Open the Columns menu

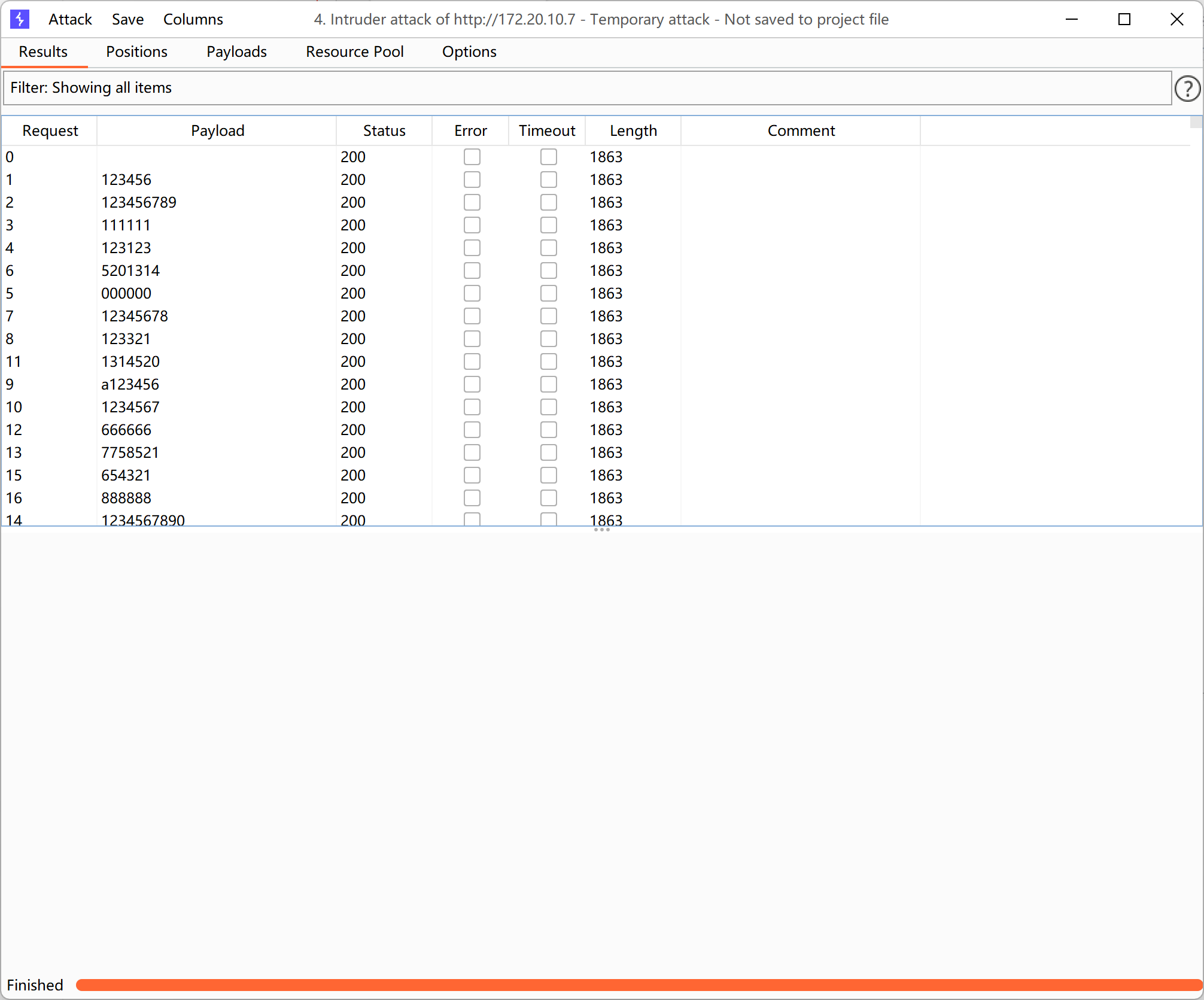point(193,19)
